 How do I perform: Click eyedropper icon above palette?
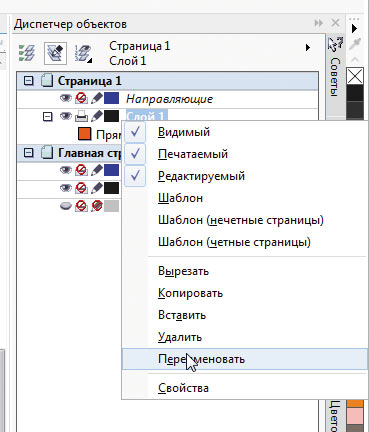(x=355, y=44)
